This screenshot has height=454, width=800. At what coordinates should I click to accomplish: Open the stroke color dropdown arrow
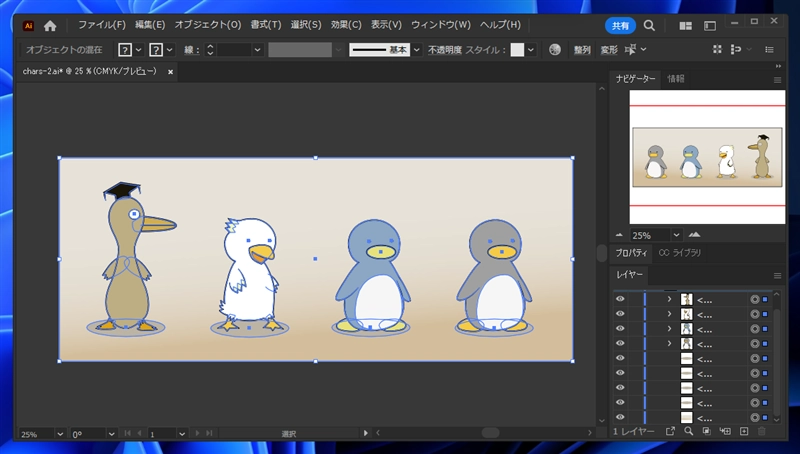(169, 50)
